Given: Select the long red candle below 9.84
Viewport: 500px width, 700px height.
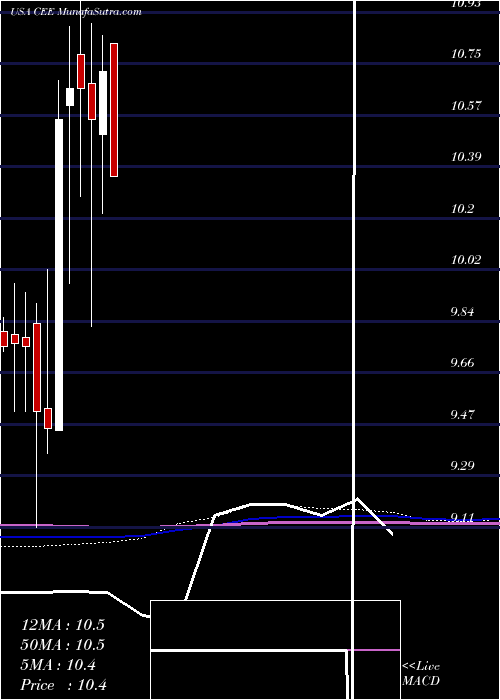Looking at the screenshot, I should (x=37, y=367).
